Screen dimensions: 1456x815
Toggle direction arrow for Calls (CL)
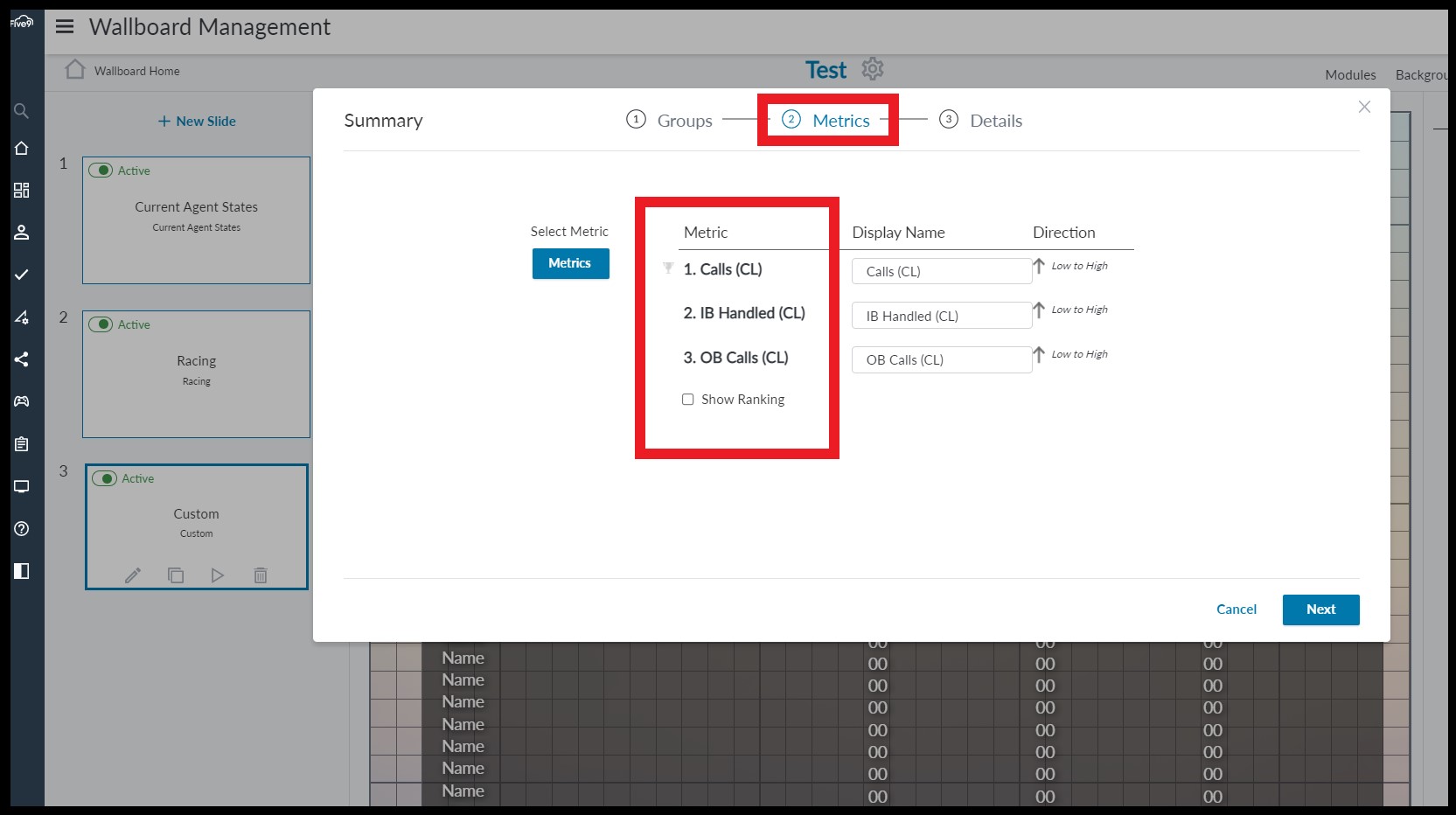(1039, 266)
